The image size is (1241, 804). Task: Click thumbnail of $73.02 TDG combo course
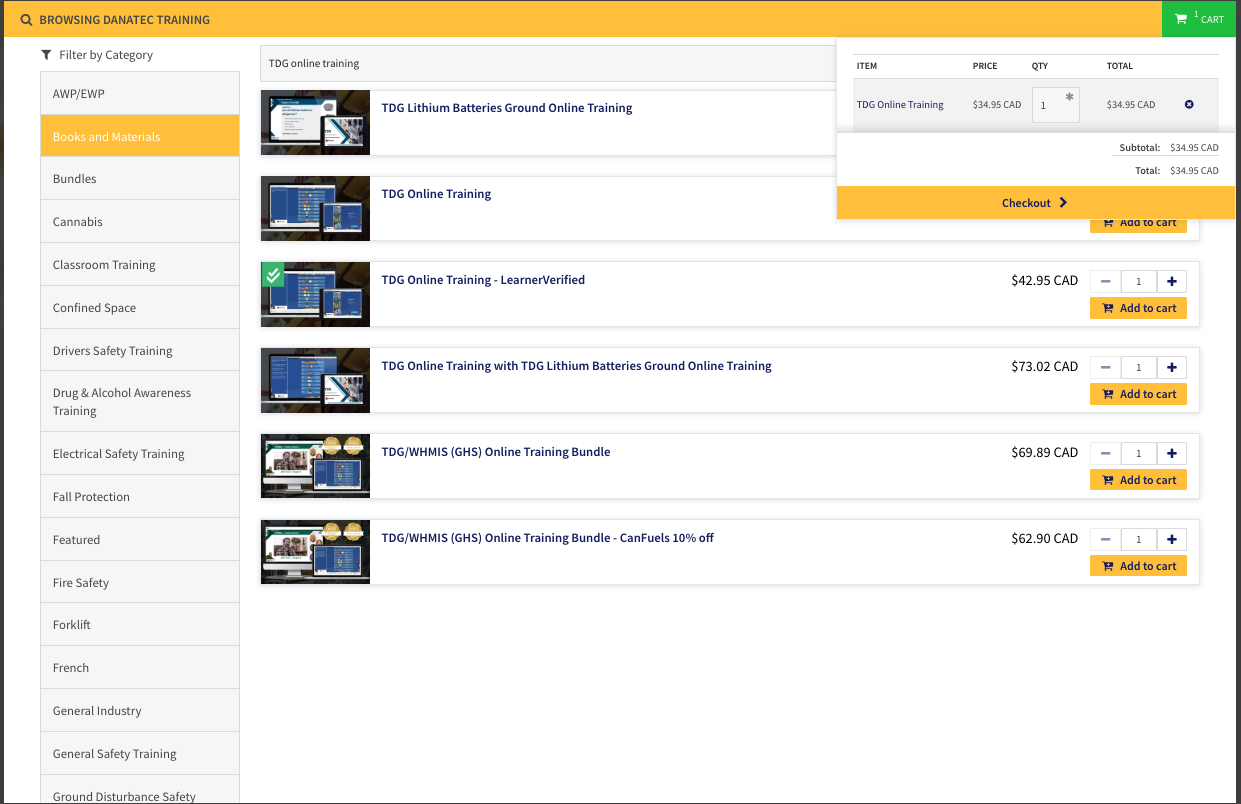(315, 381)
